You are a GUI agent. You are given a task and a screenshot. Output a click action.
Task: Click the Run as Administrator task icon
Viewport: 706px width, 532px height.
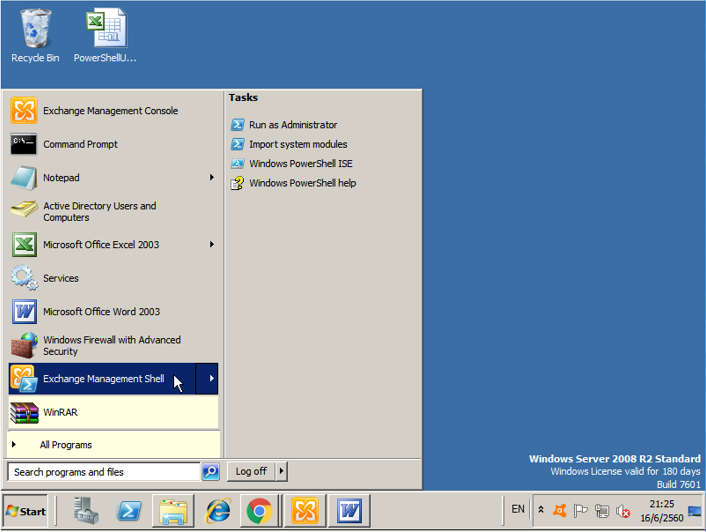coord(237,125)
